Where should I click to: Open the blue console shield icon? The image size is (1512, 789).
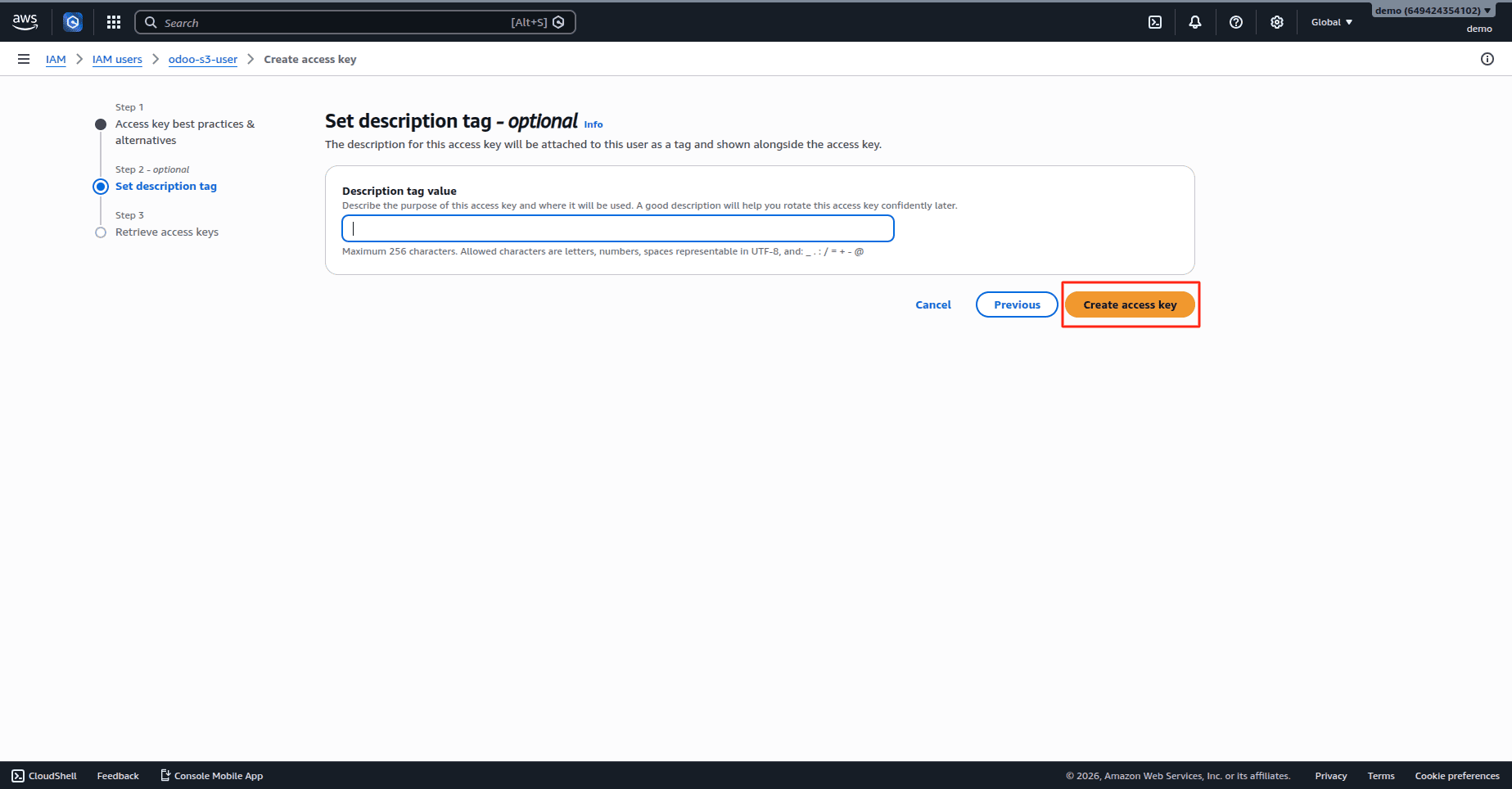point(73,22)
